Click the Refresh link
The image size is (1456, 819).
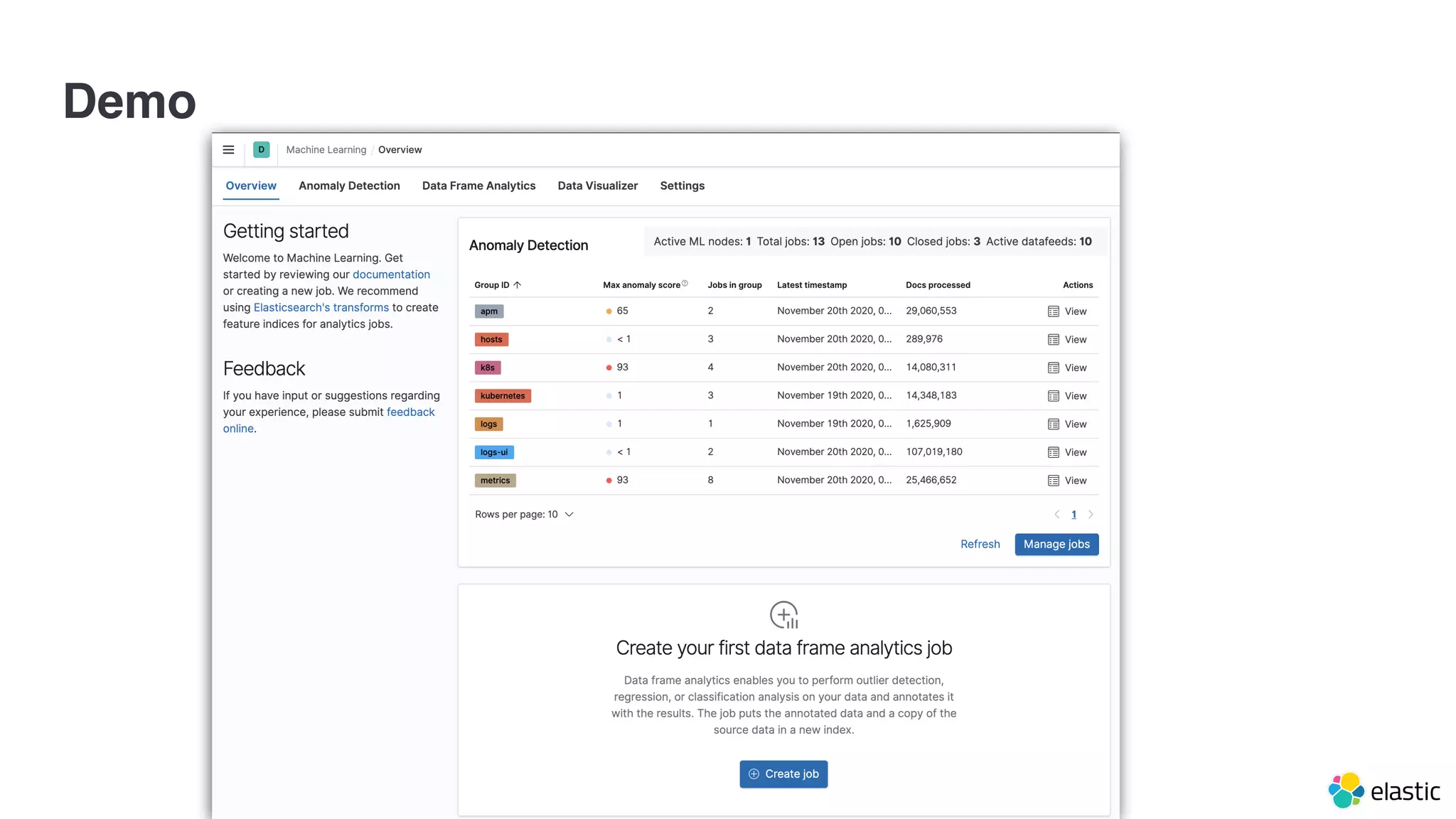click(x=980, y=544)
